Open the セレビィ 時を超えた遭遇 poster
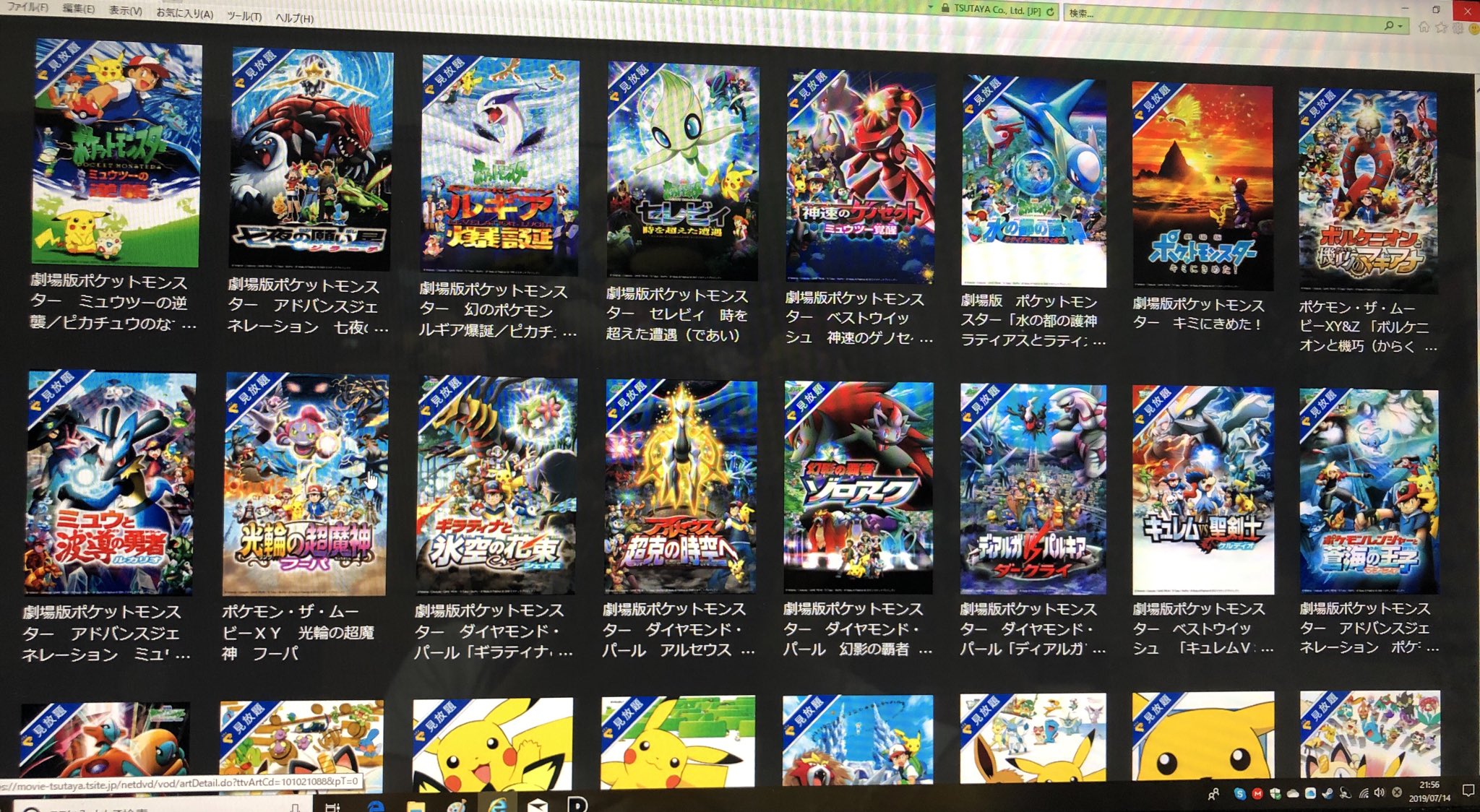Viewport: 1480px width, 812px height. pos(683,171)
